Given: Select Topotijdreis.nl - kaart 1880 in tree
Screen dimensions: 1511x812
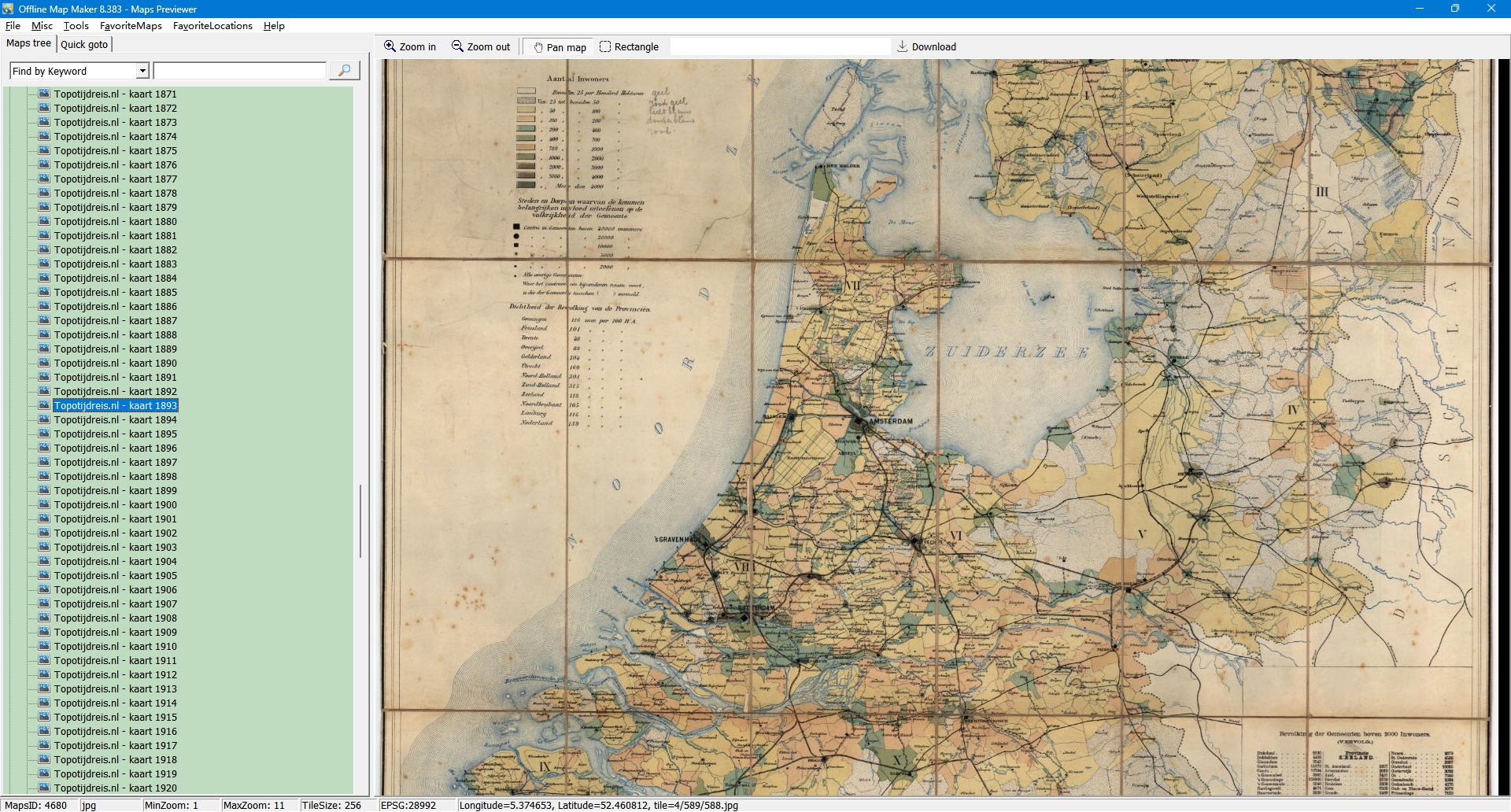Looking at the screenshot, I should (x=115, y=222).
